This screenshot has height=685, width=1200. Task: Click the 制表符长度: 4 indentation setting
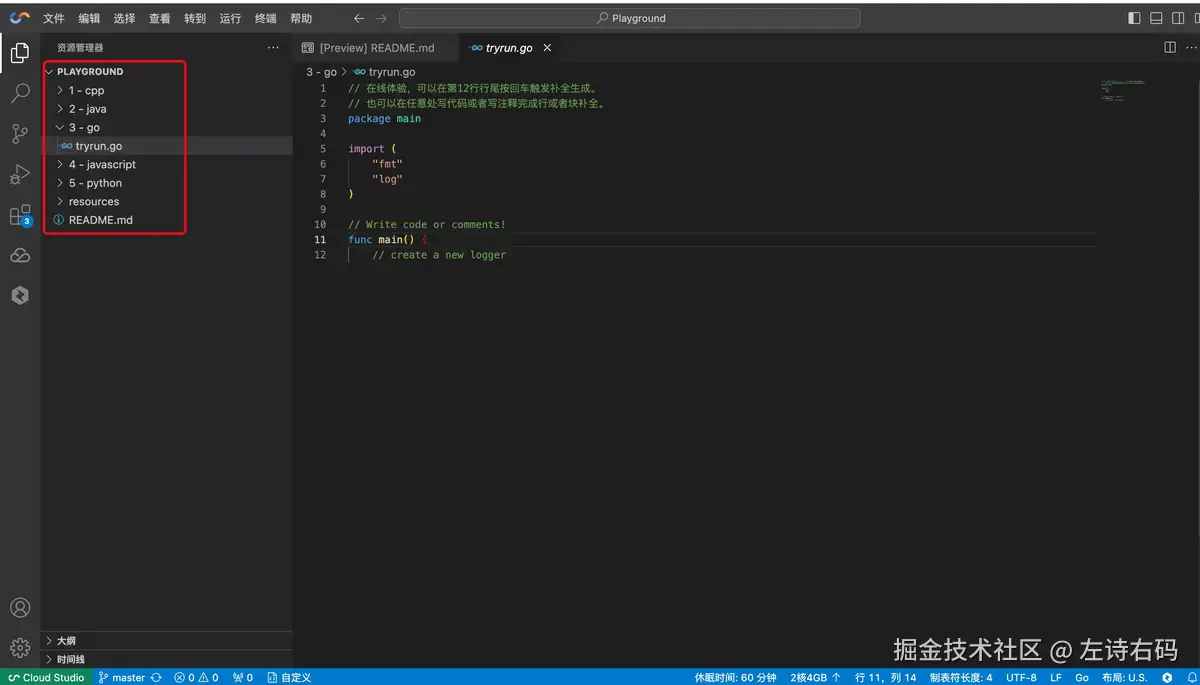click(x=961, y=677)
